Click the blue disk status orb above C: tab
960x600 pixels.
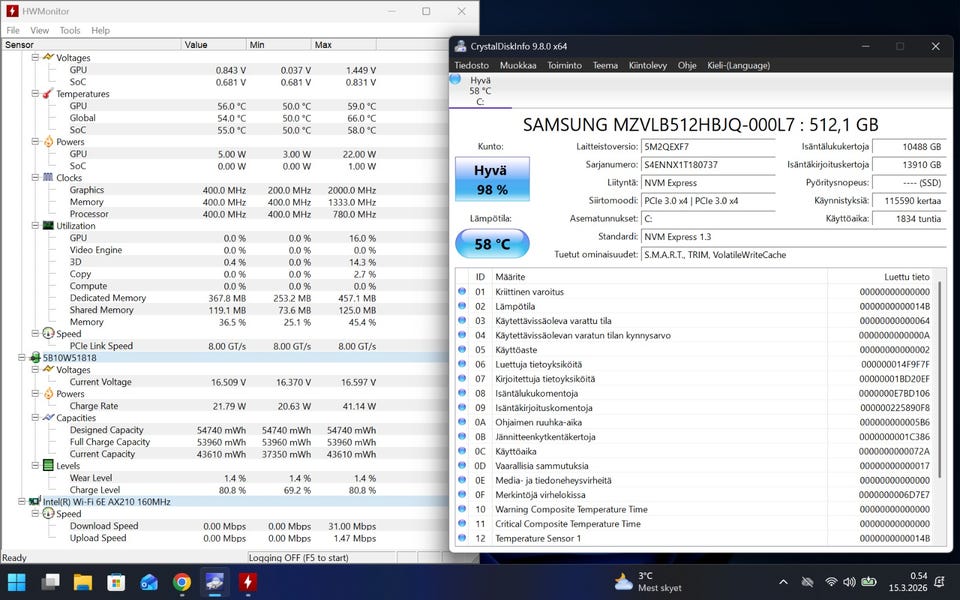pyautogui.click(x=455, y=79)
